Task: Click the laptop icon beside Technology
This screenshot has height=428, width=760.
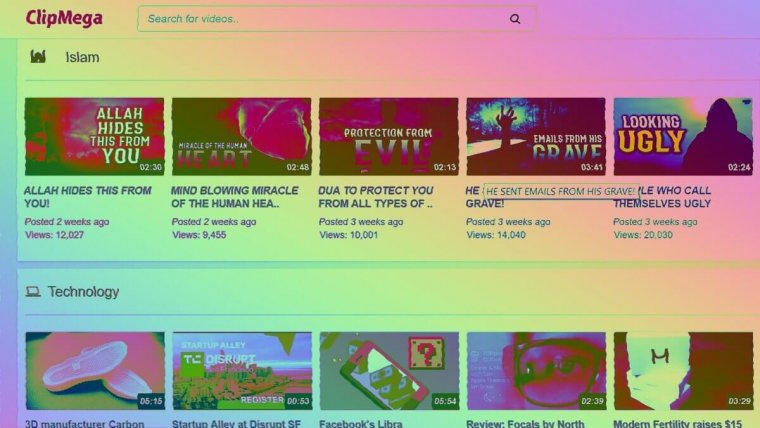Action: tap(33, 292)
